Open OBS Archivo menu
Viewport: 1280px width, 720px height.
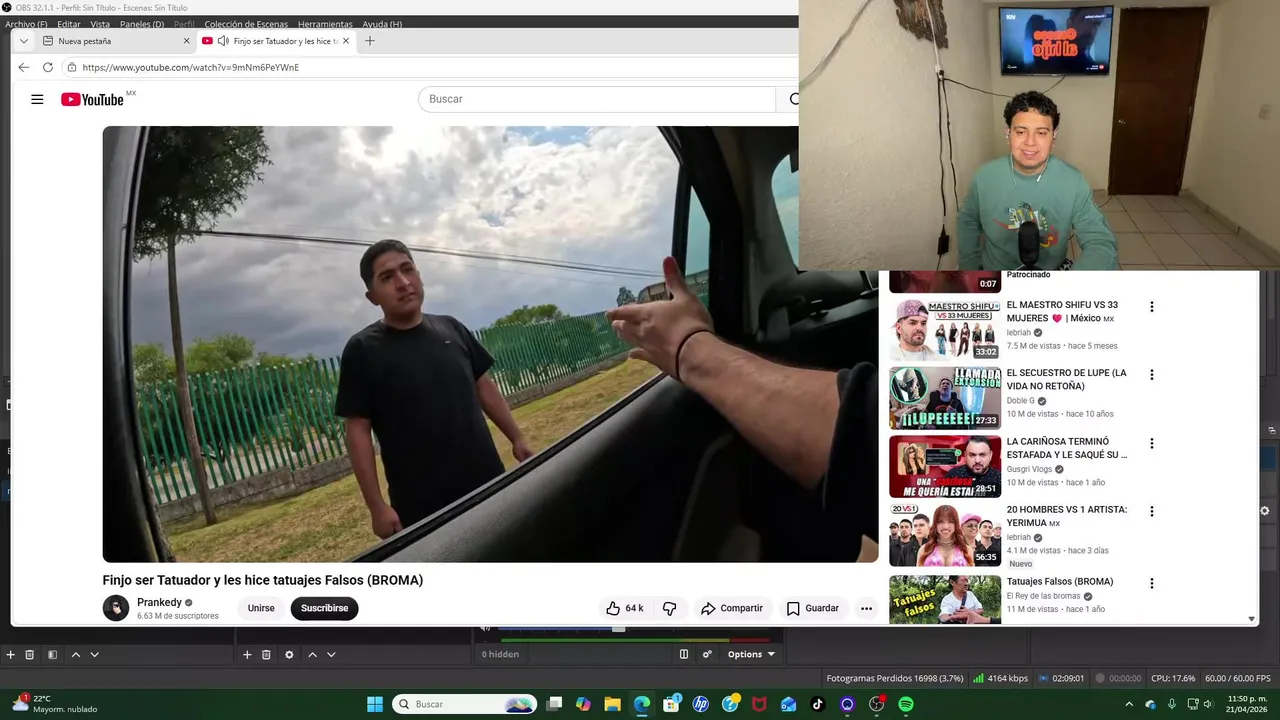pos(26,24)
